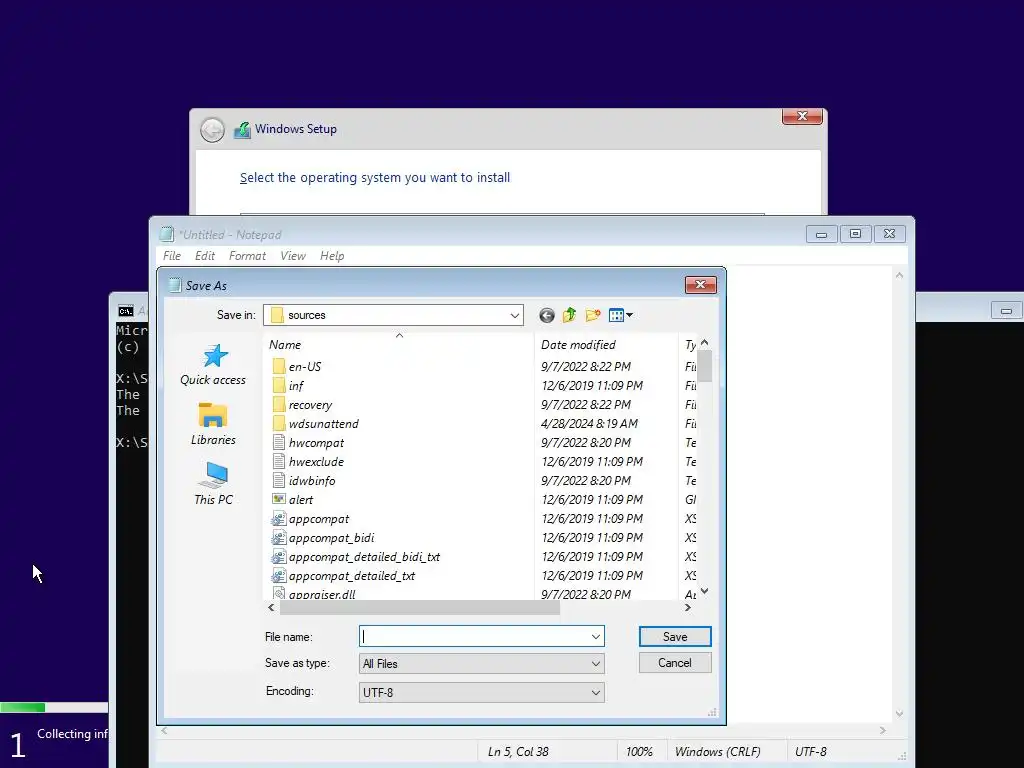
Task: Open Quick access in places bar
Action: [213, 364]
